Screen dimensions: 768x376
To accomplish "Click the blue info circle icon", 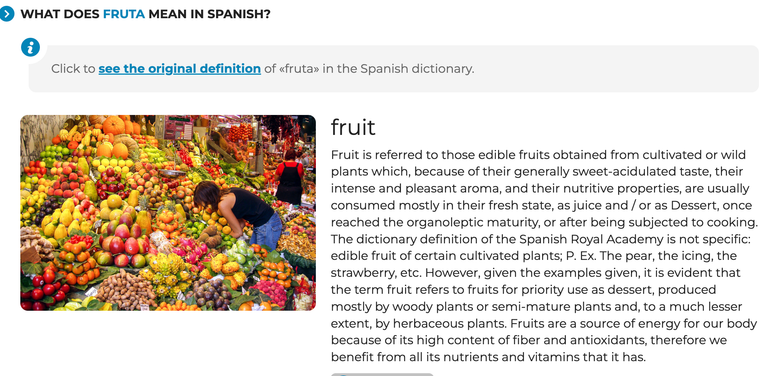I will point(30,47).
